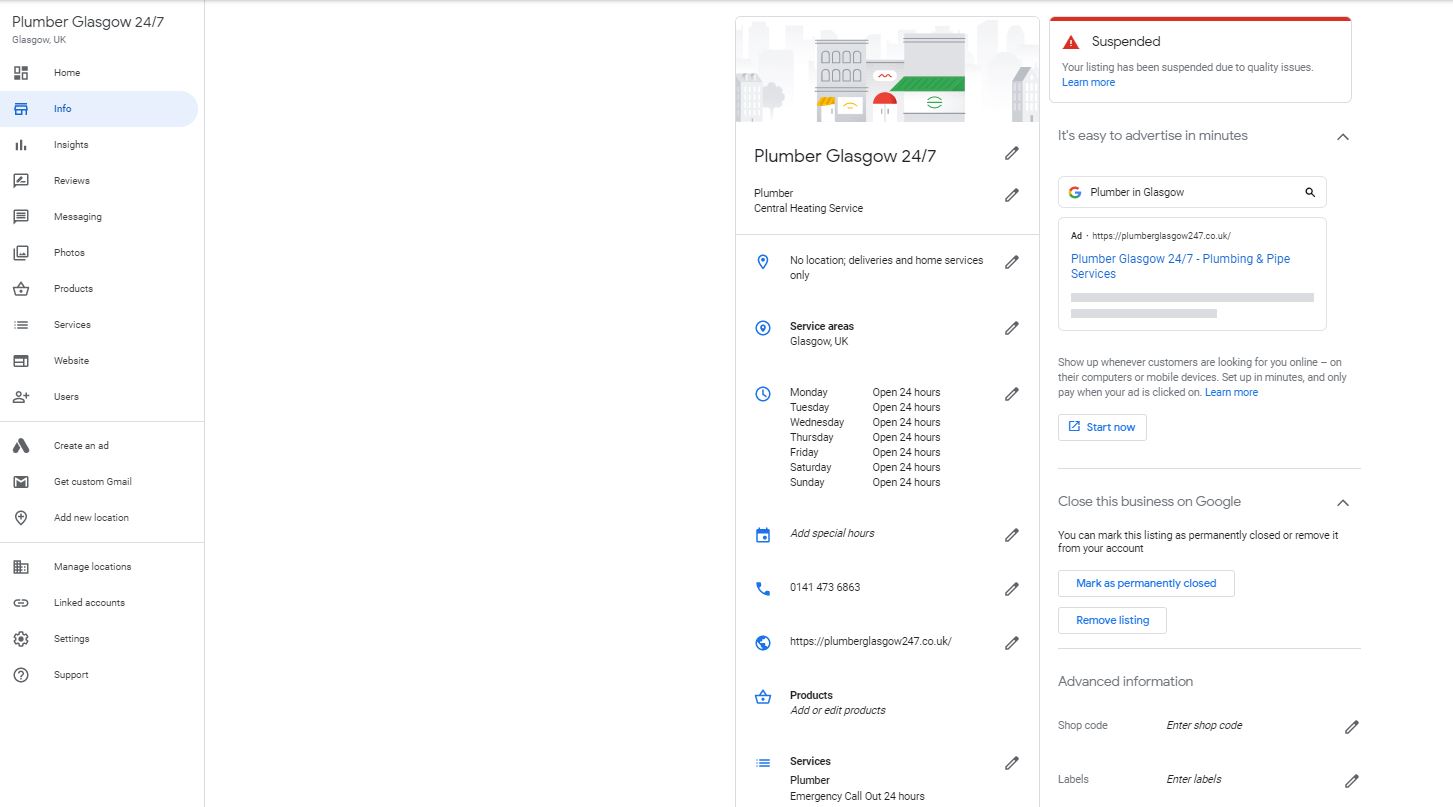Click Emergency Call Out 24 hours service

pyautogui.click(x=857, y=796)
